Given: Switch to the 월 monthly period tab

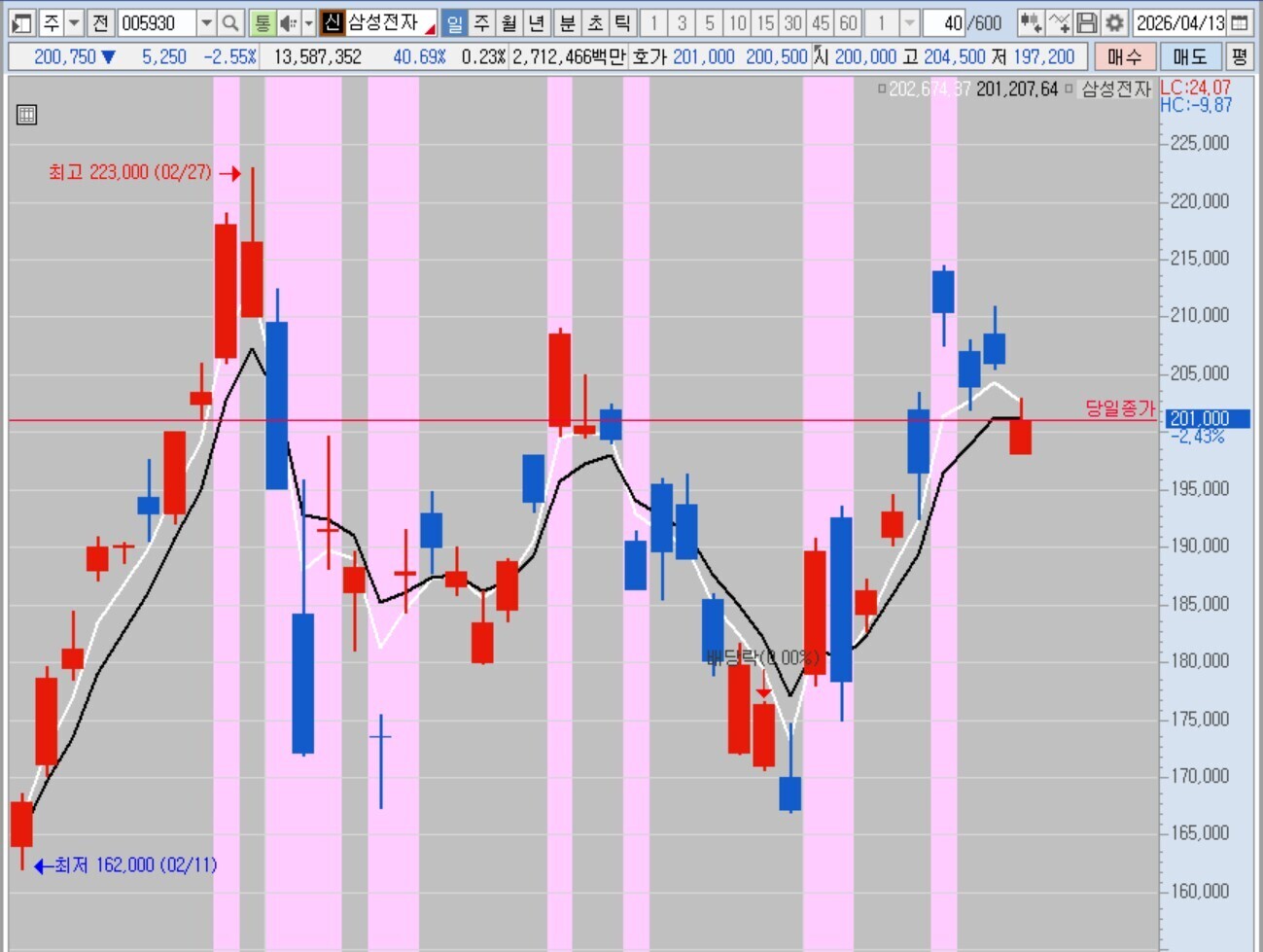Looking at the screenshot, I should pyautogui.click(x=509, y=22).
